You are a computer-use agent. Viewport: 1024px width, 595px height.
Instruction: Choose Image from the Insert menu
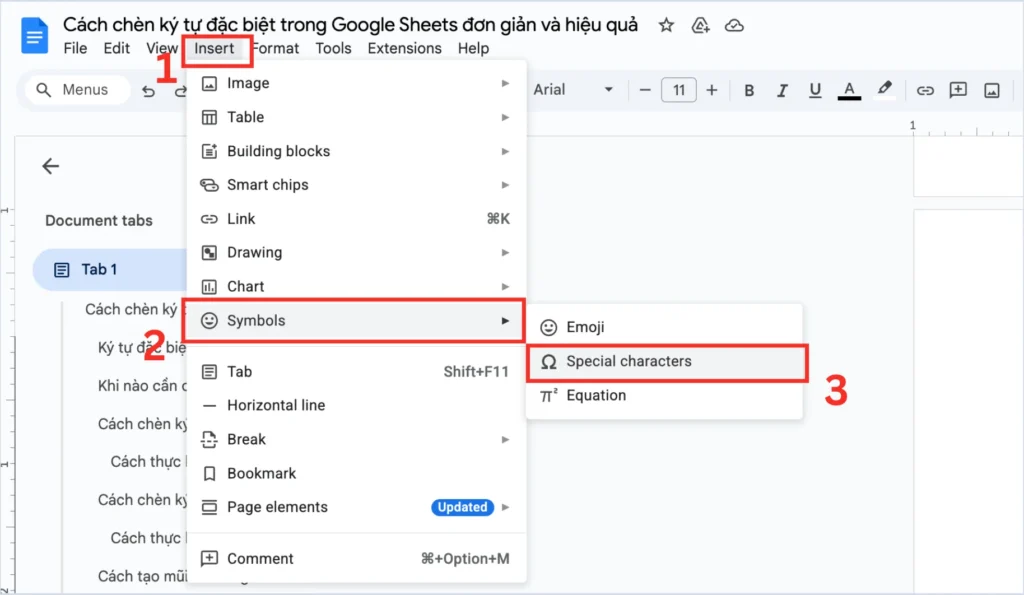(356, 83)
